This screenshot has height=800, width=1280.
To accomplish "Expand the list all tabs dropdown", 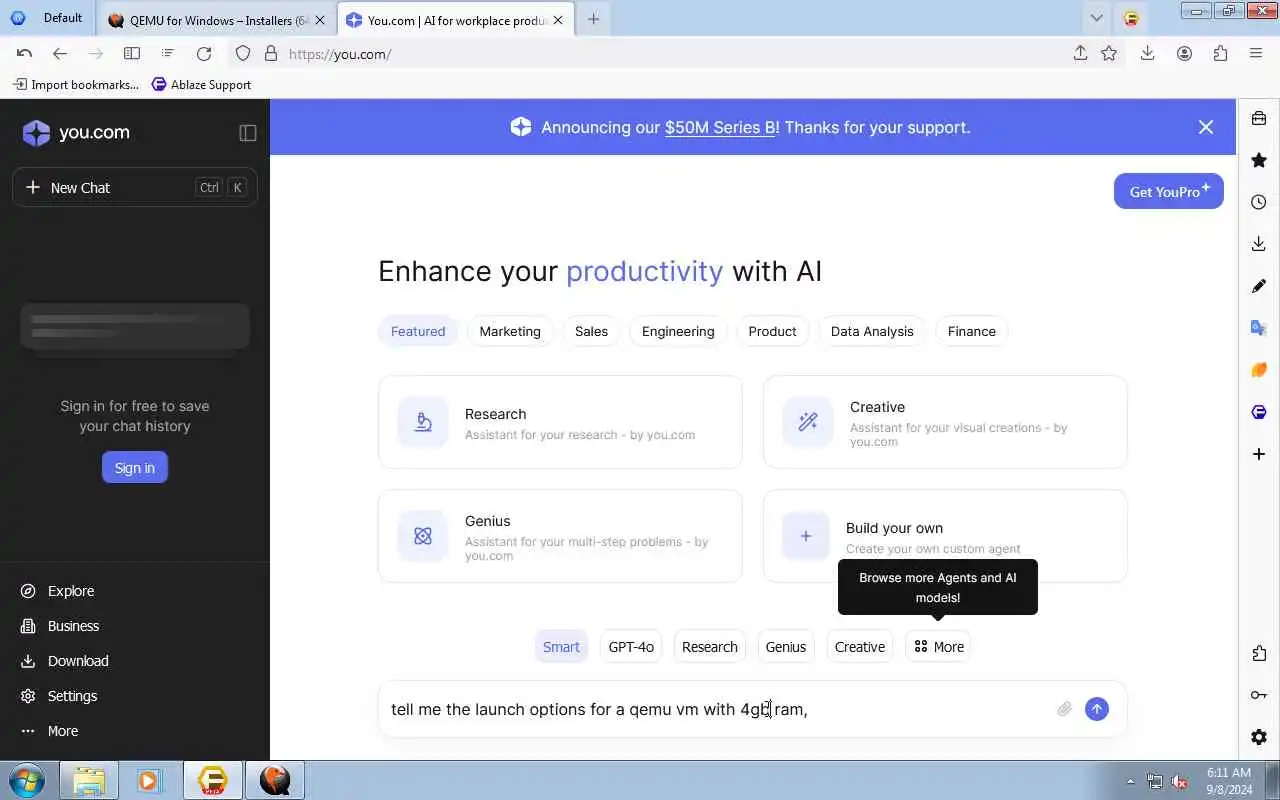I will point(1097,18).
